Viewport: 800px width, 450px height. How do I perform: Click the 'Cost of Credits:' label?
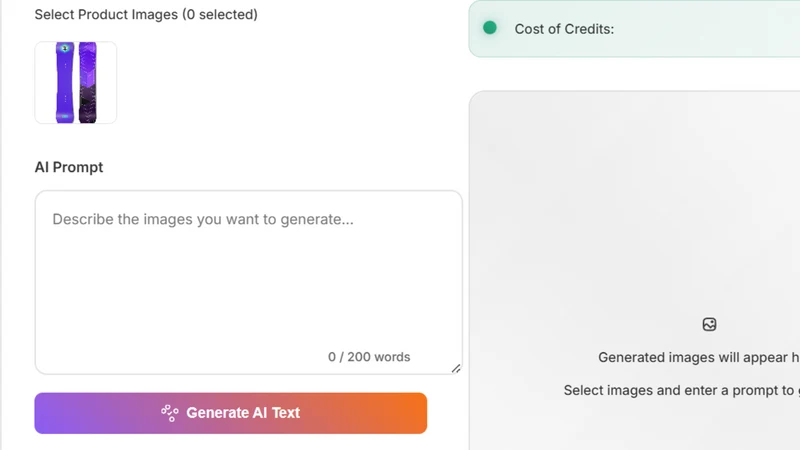(564, 29)
